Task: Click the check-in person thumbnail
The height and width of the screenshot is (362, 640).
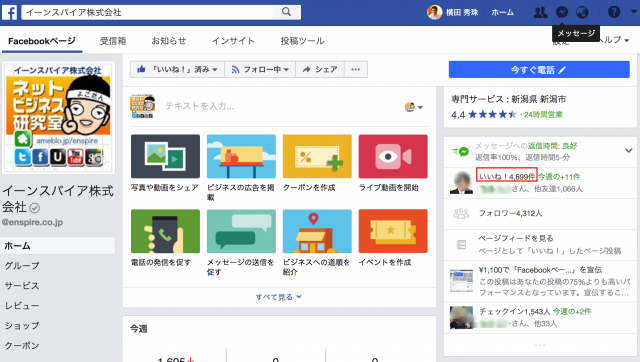Action: click(461, 318)
